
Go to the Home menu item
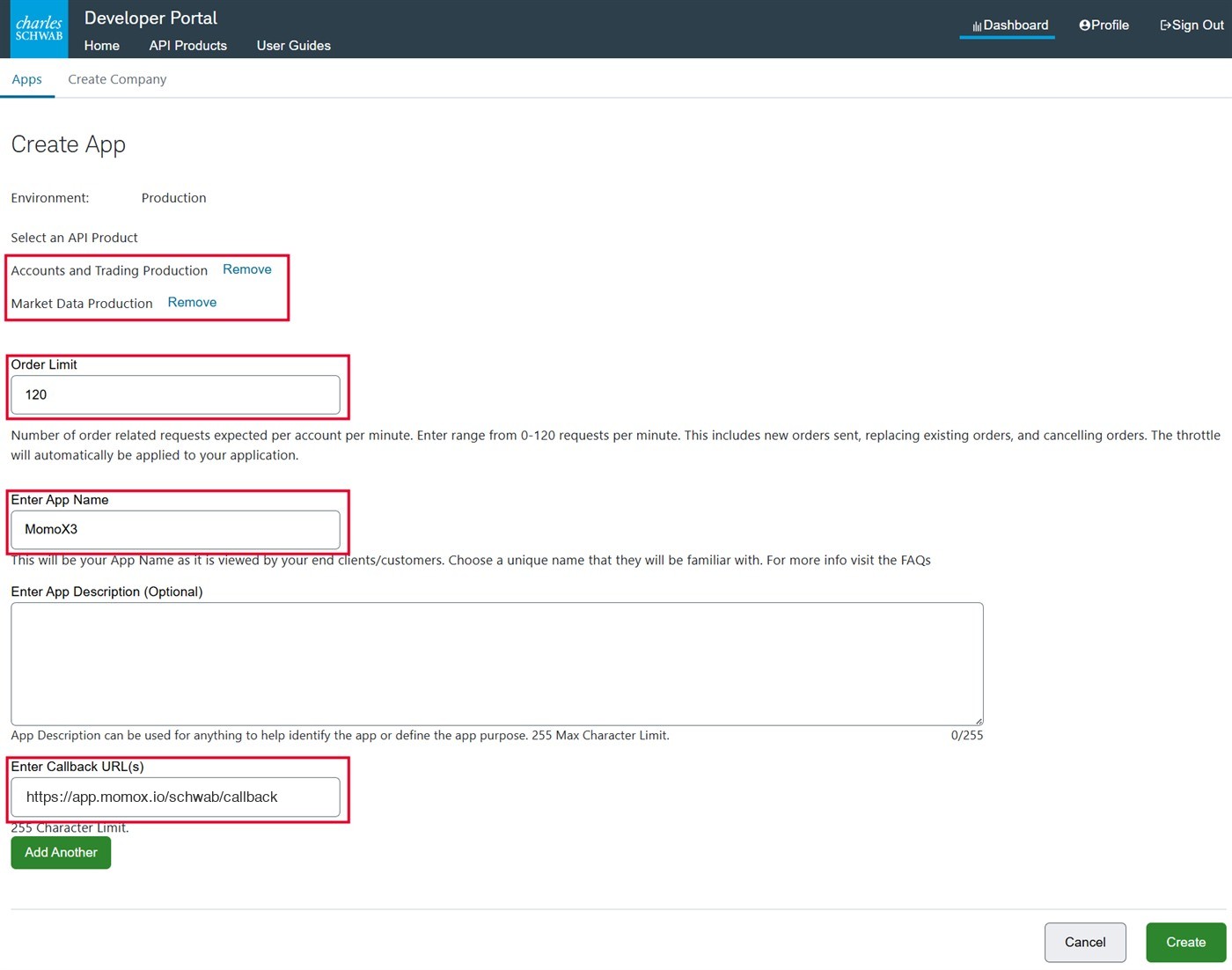(x=102, y=46)
